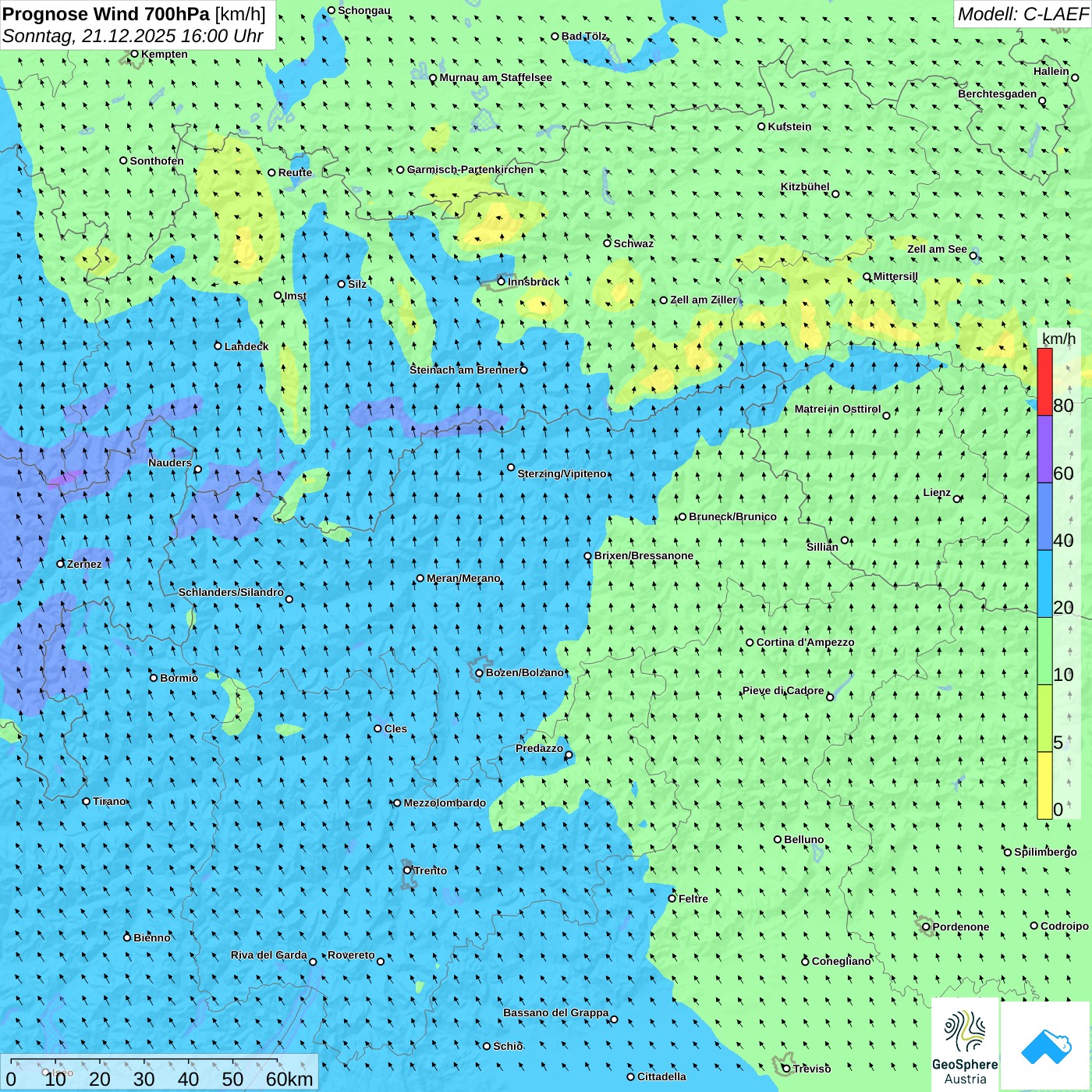Click the Riva del Garda label
Image resolution: width=1092 pixels, height=1092 pixels.
point(269,955)
